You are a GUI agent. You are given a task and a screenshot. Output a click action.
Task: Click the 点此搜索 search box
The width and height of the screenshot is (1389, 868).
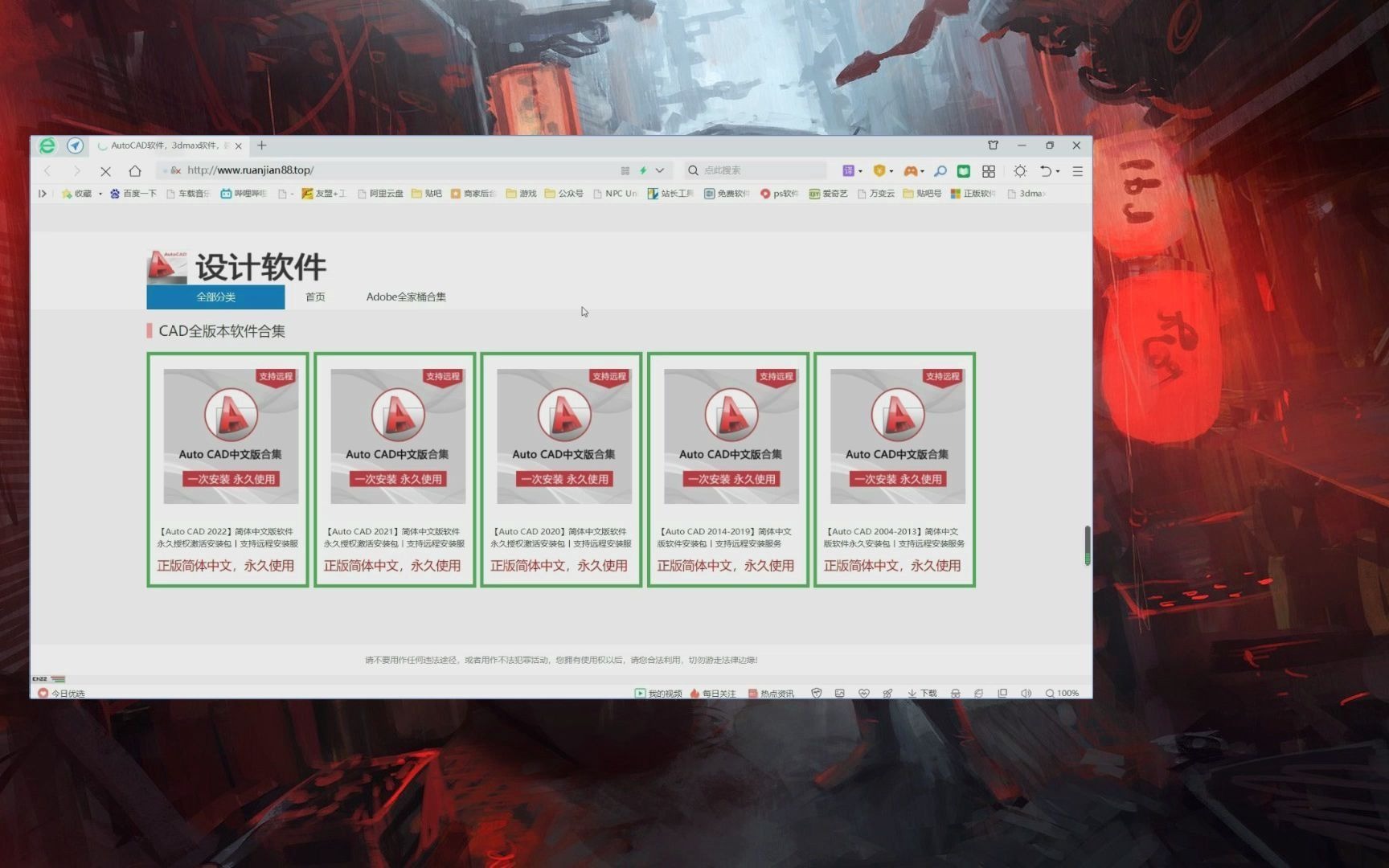coord(756,170)
